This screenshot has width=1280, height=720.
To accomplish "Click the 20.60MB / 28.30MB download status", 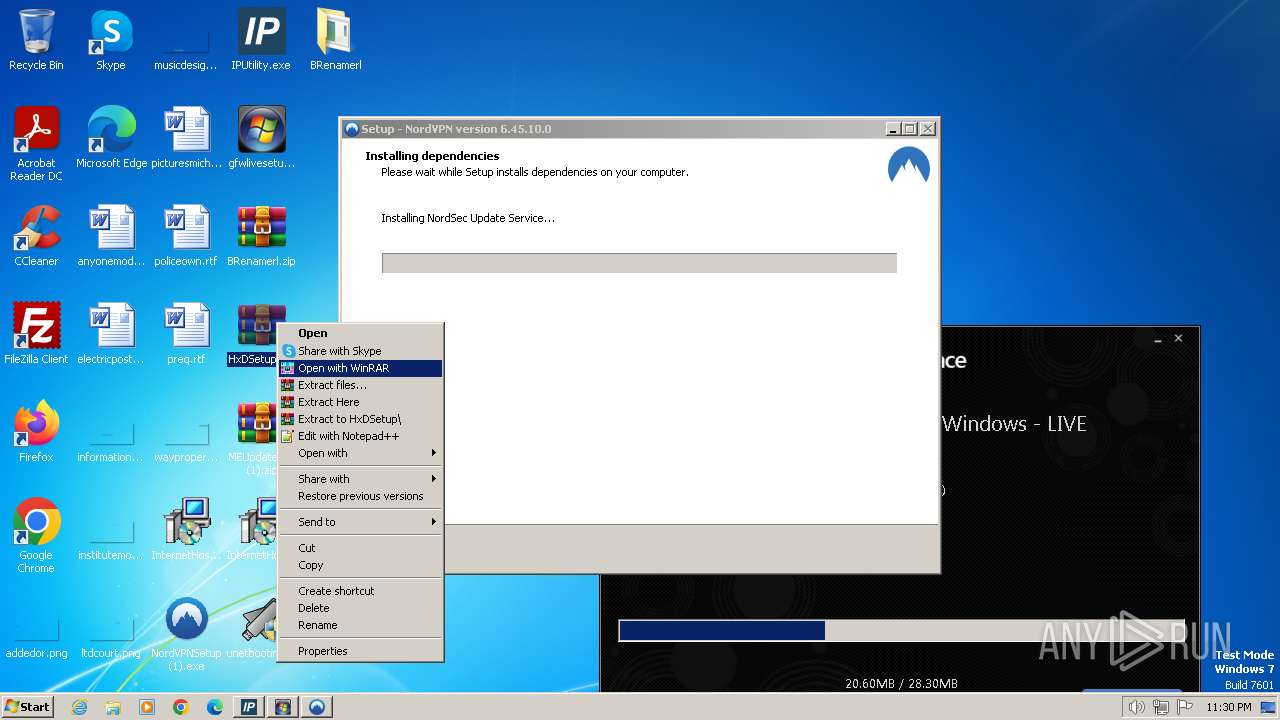I will coord(901,684).
